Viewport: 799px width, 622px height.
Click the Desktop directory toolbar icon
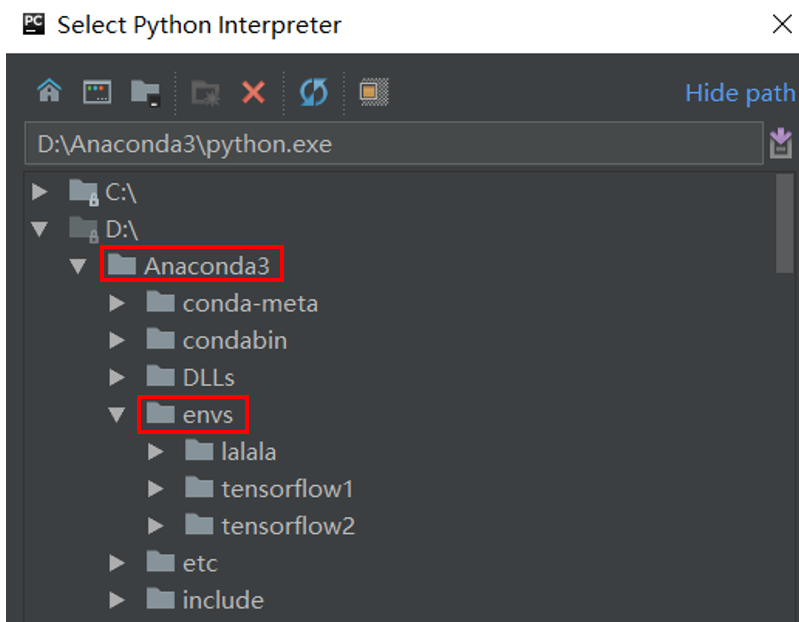coord(97,92)
